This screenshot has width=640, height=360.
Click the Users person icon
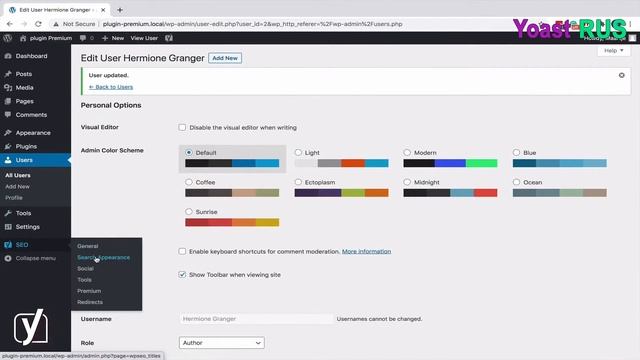pos(8,160)
